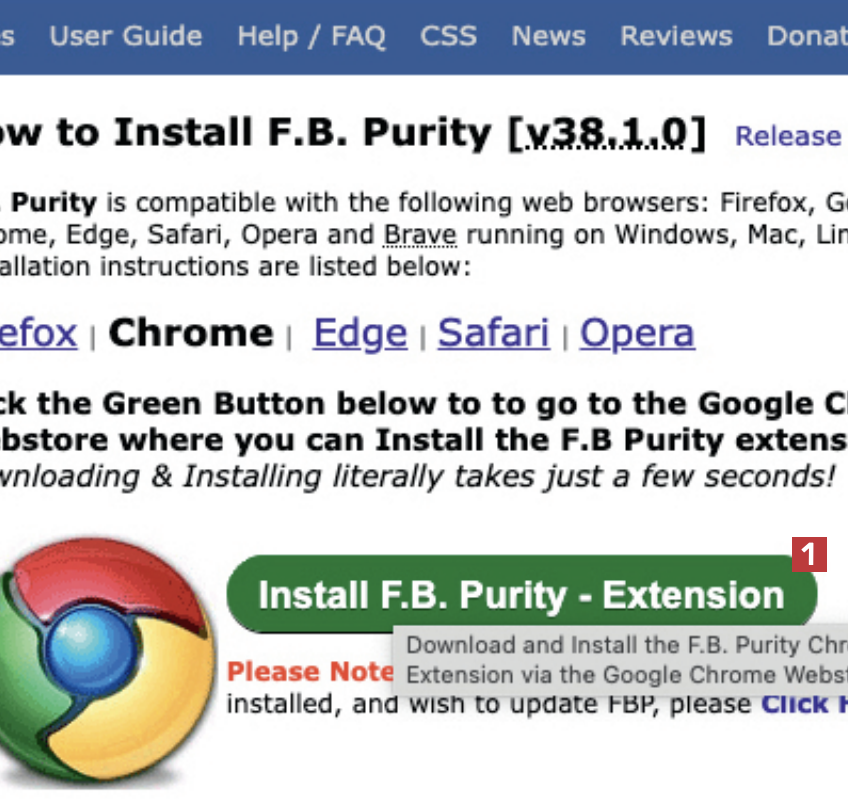Open the User Guide nav item
The width and height of the screenshot is (848, 800).
pos(126,37)
